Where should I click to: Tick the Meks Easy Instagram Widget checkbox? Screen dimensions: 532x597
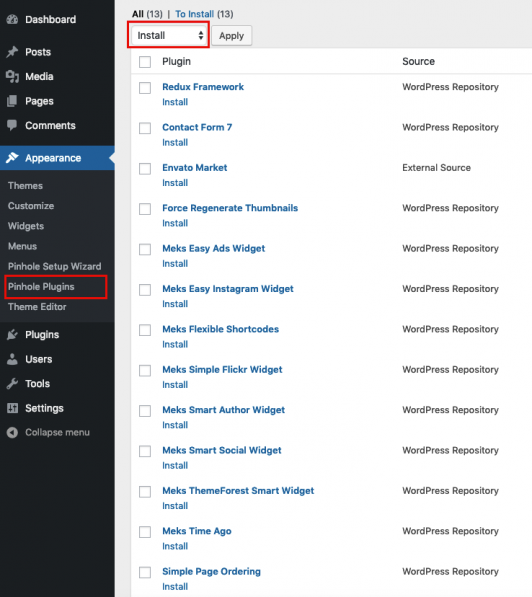[x=145, y=289]
